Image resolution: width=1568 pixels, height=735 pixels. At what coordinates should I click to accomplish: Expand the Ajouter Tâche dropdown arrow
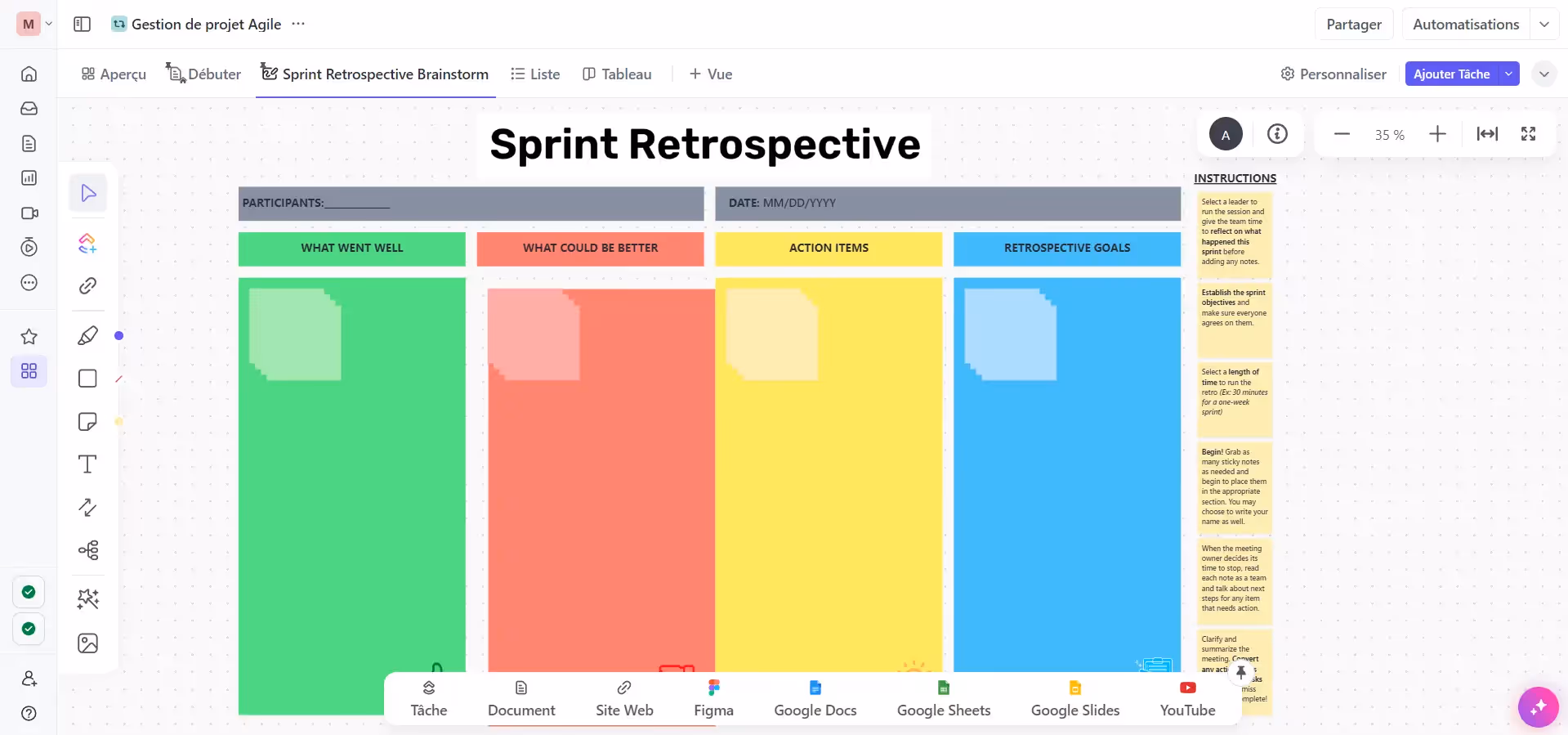pos(1509,74)
